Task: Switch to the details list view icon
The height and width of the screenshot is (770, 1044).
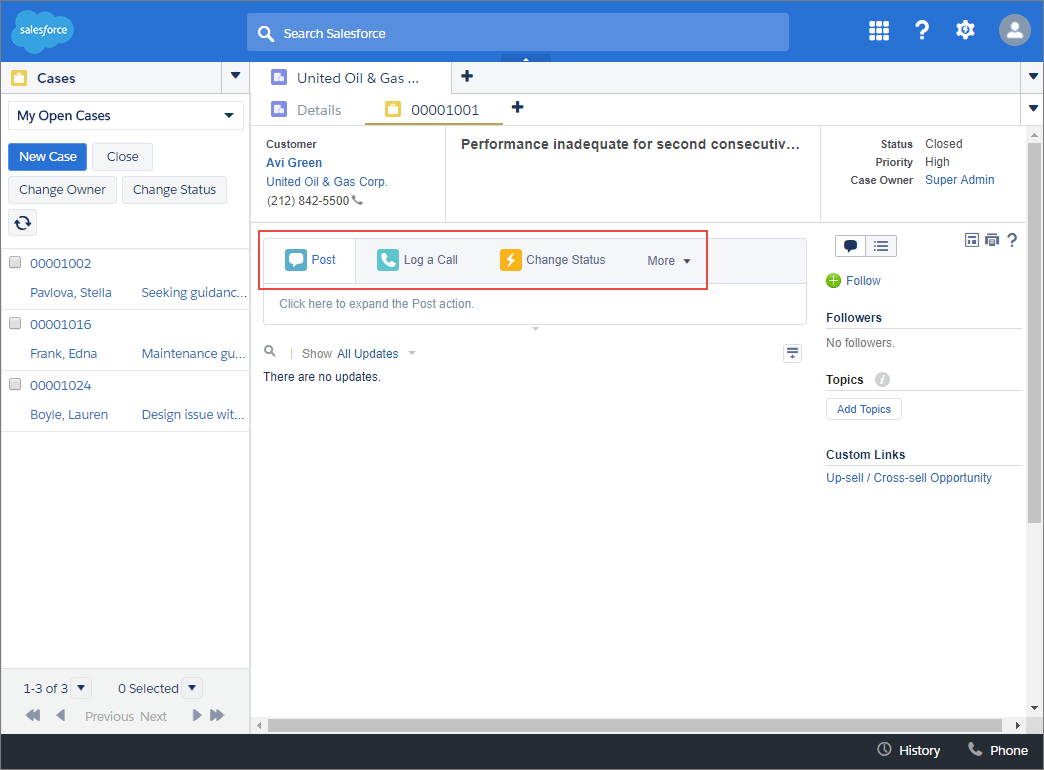Action: tap(881, 246)
